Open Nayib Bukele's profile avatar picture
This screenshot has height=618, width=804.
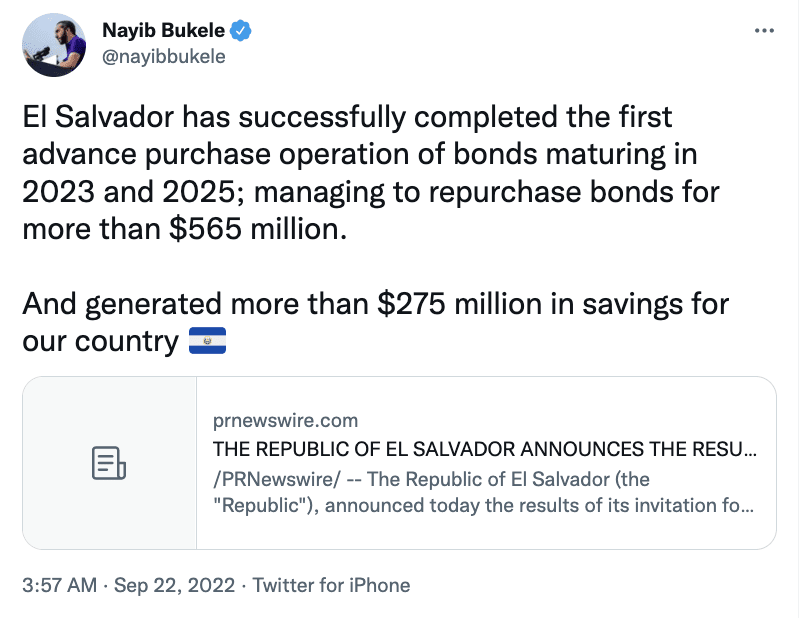tap(54, 45)
